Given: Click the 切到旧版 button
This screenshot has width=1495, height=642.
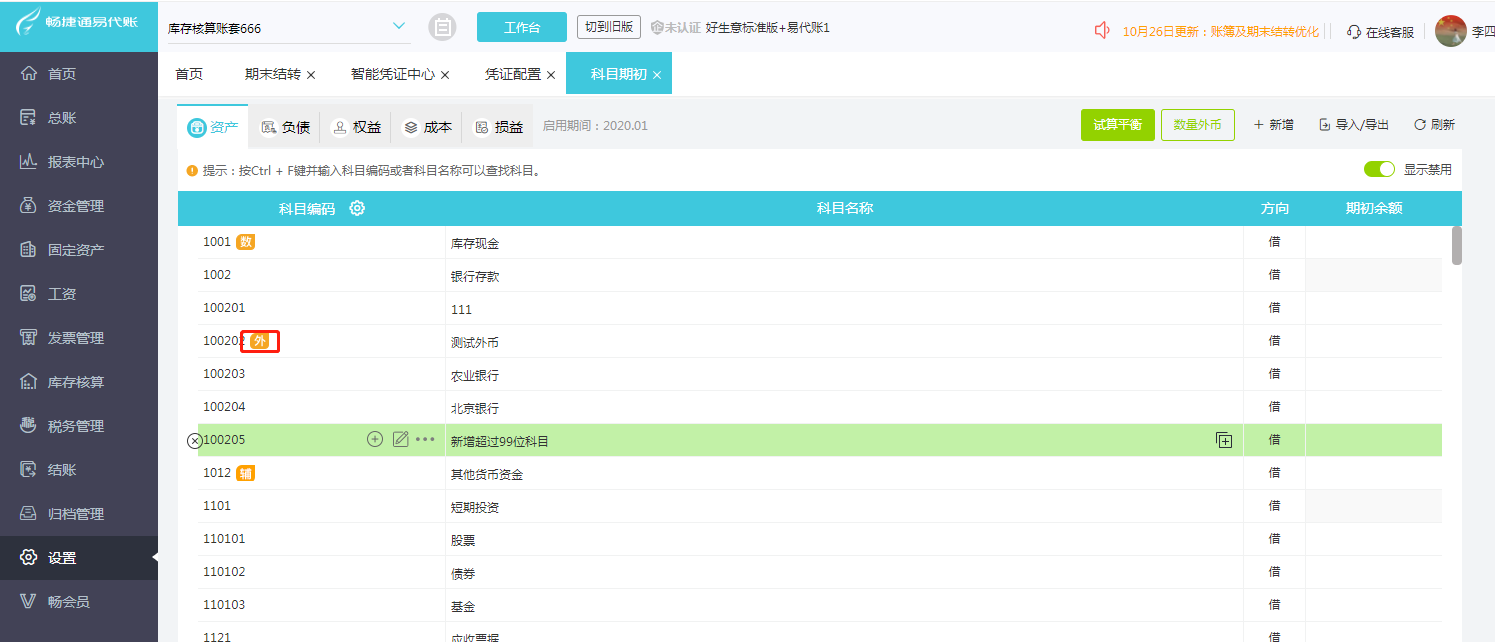Looking at the screenshot, I should pyautogui.click(x=609, y=27).
